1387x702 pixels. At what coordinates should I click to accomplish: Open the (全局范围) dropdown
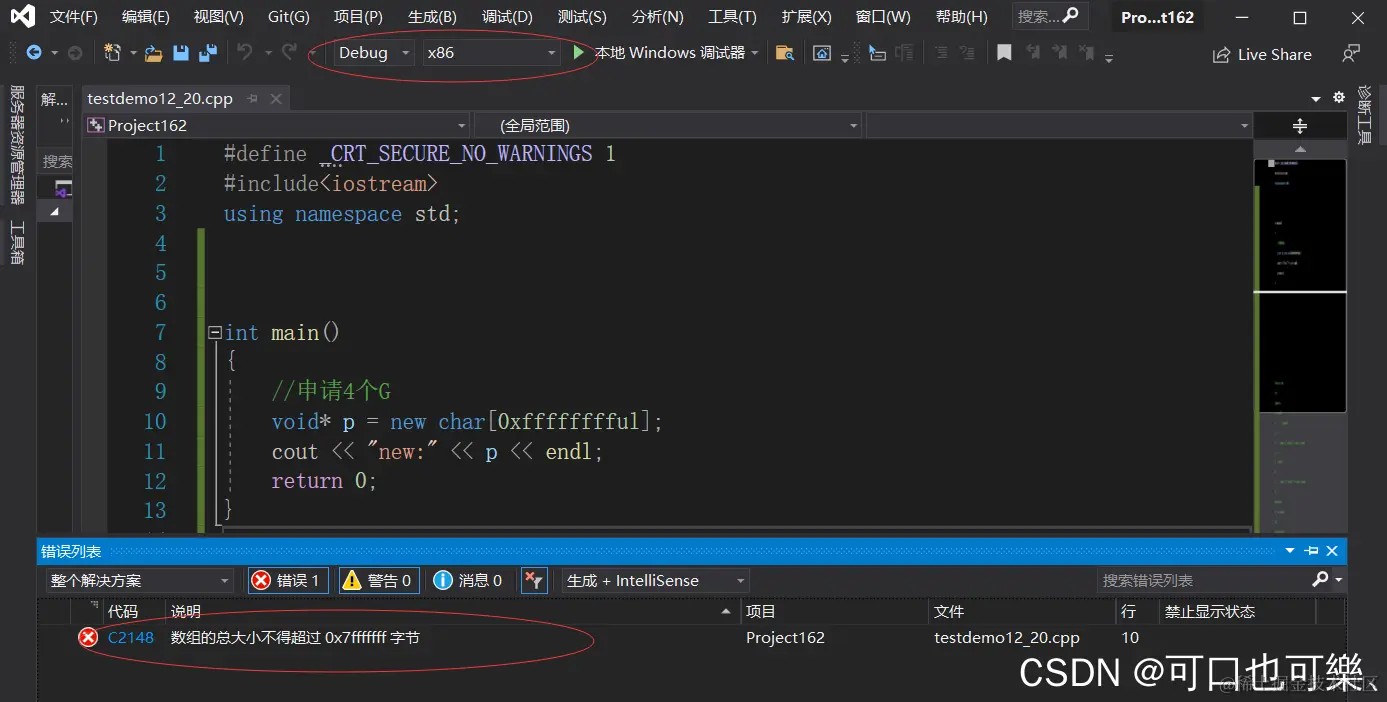(667, 125)
